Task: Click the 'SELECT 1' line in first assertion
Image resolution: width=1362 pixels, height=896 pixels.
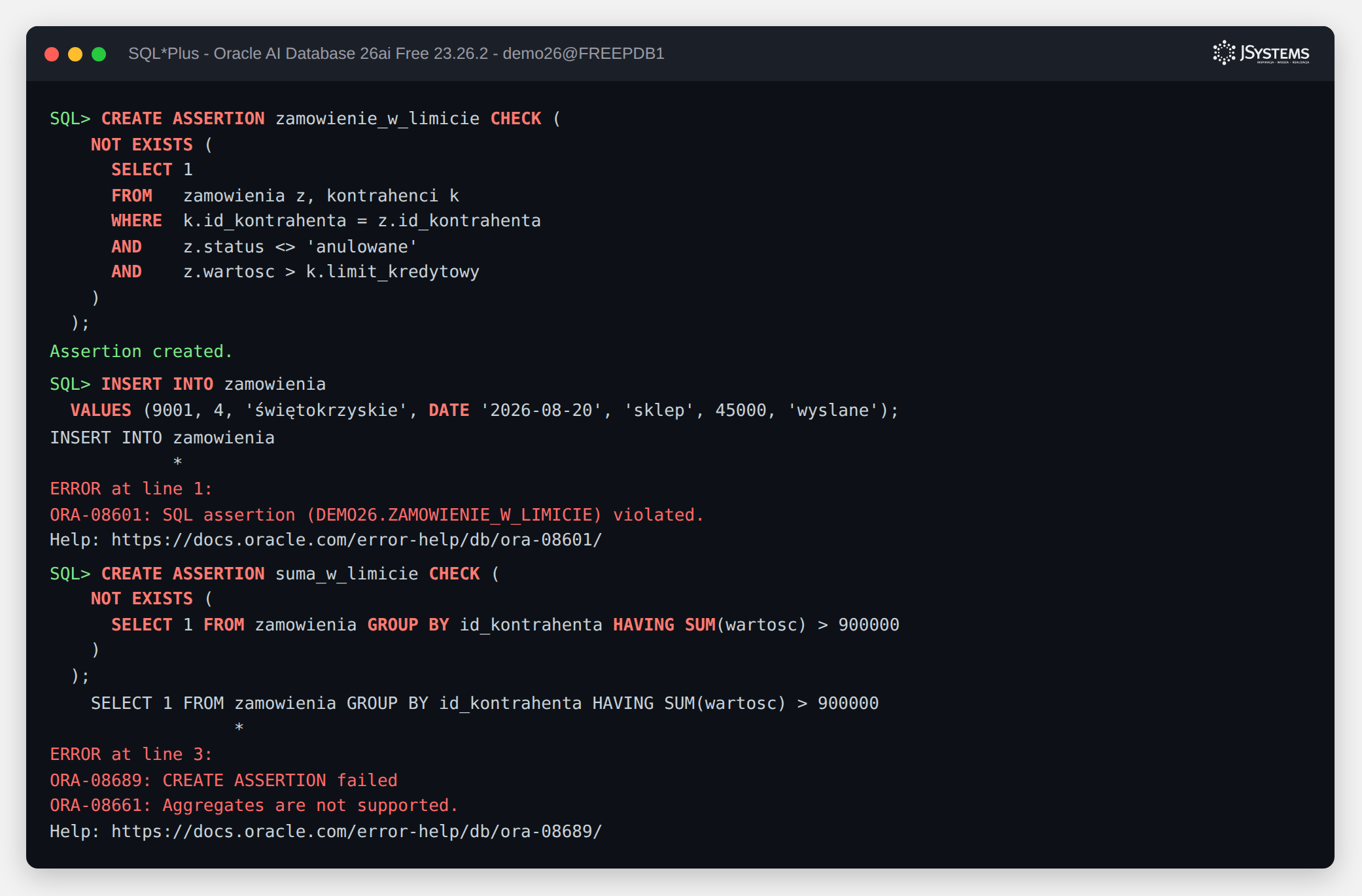Action: [152, 170]
